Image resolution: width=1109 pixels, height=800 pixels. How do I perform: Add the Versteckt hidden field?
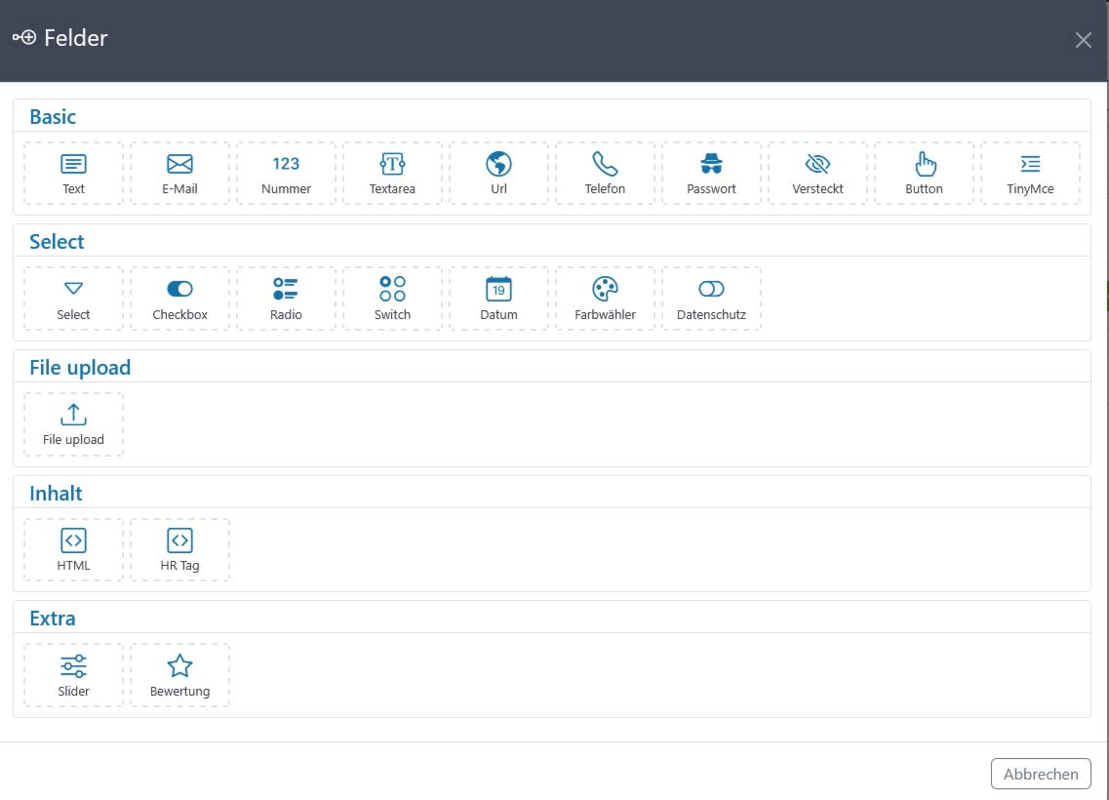coord(818,173)
